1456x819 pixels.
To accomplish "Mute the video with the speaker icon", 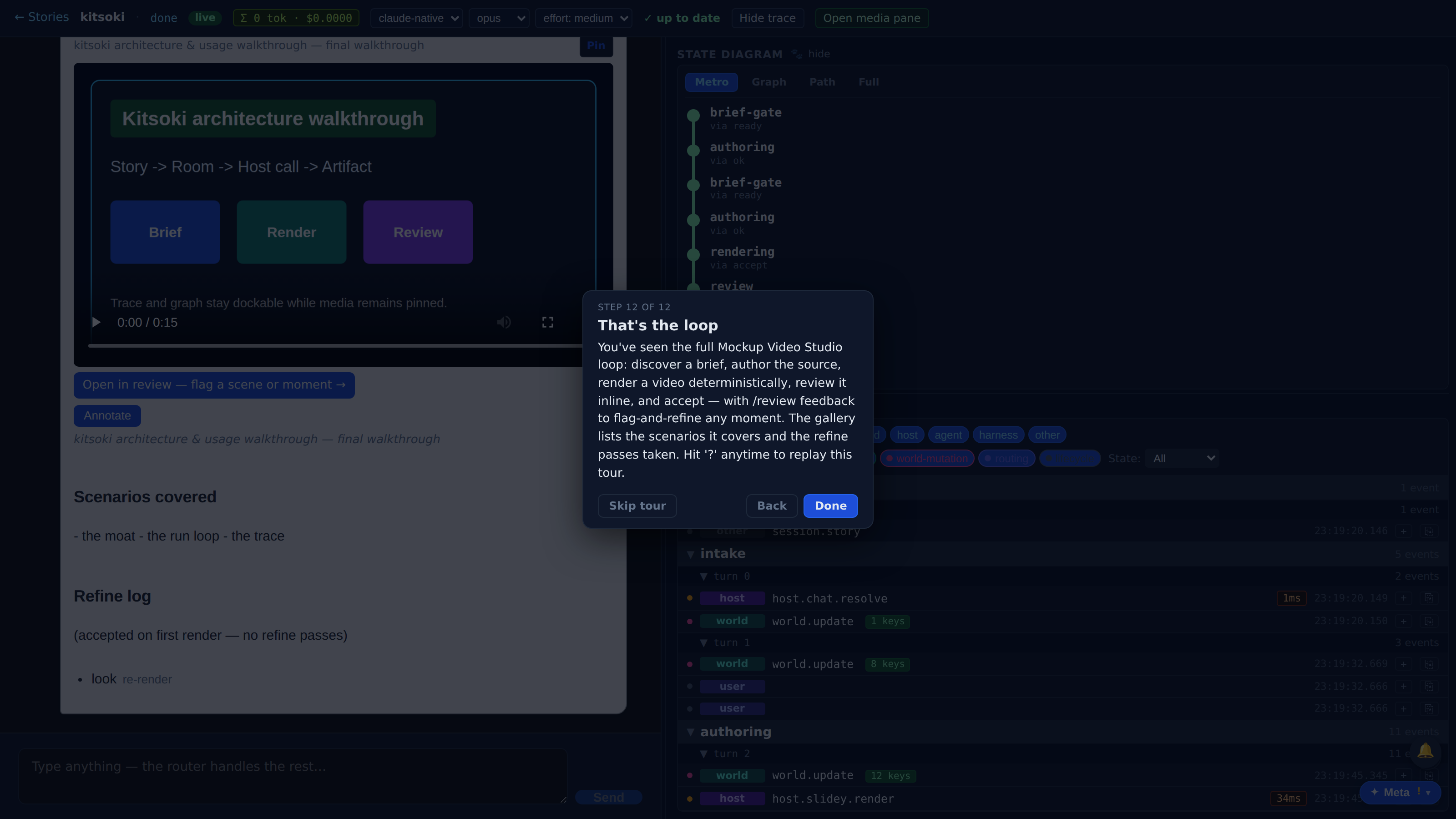I will click(504, 322).
